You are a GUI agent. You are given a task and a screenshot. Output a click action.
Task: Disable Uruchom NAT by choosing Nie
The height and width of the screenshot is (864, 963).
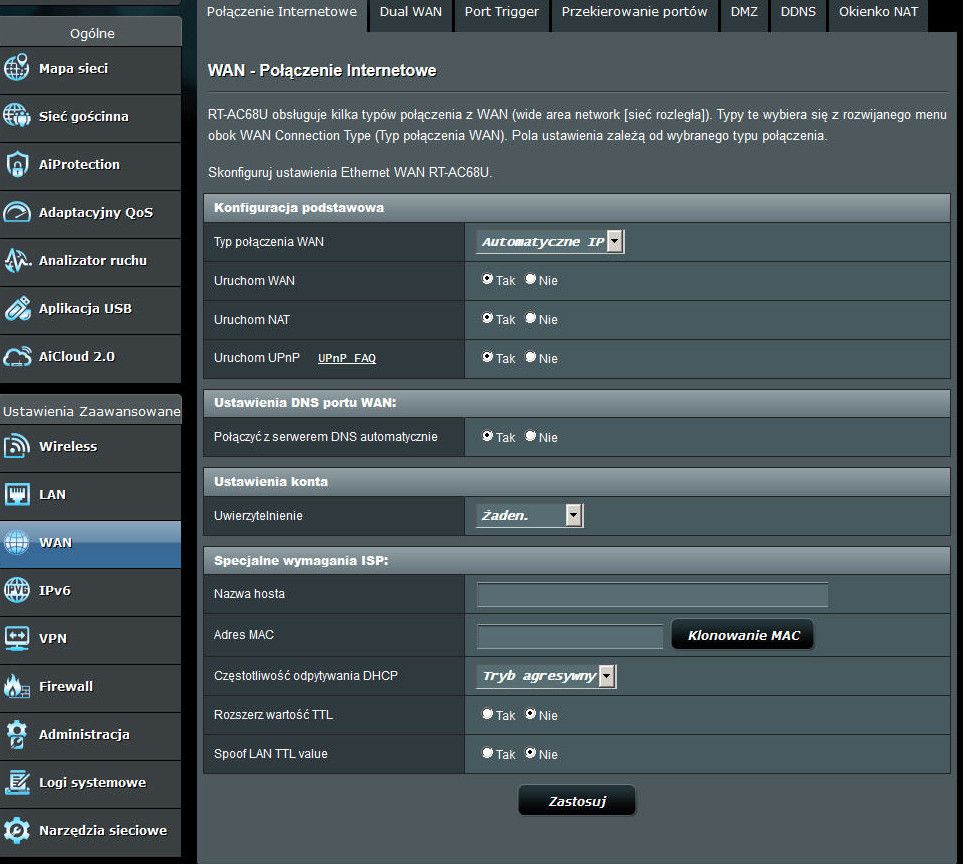pos(531,319)
